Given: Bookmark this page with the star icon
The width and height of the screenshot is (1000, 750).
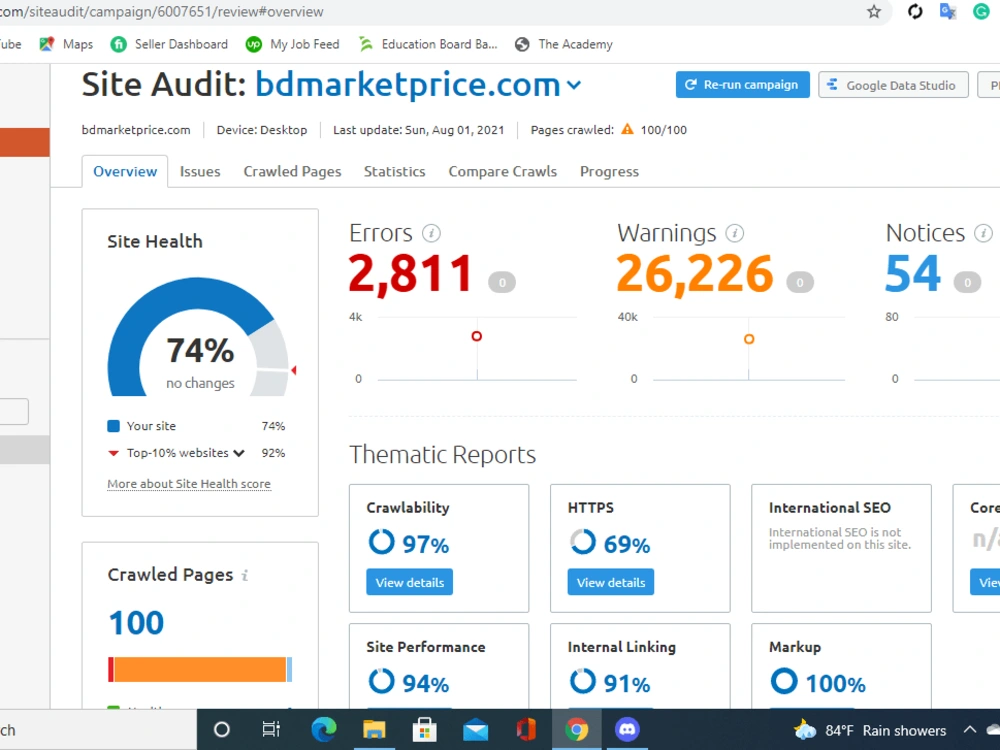Looking at the screenshot, I should 874,11.
